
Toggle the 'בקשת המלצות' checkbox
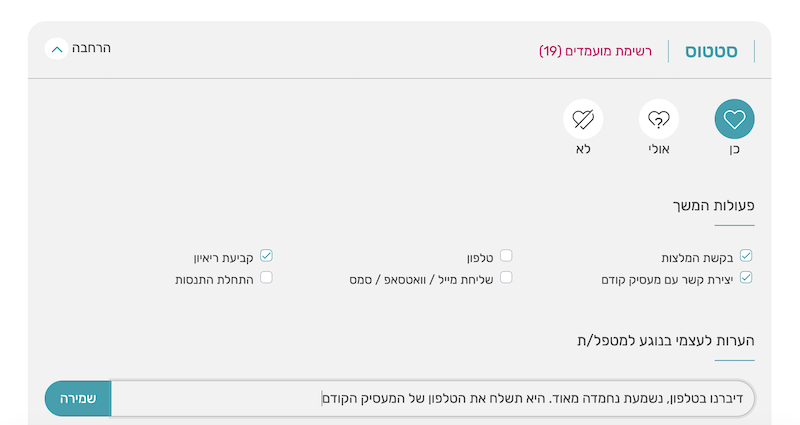[x=745, y=256]
